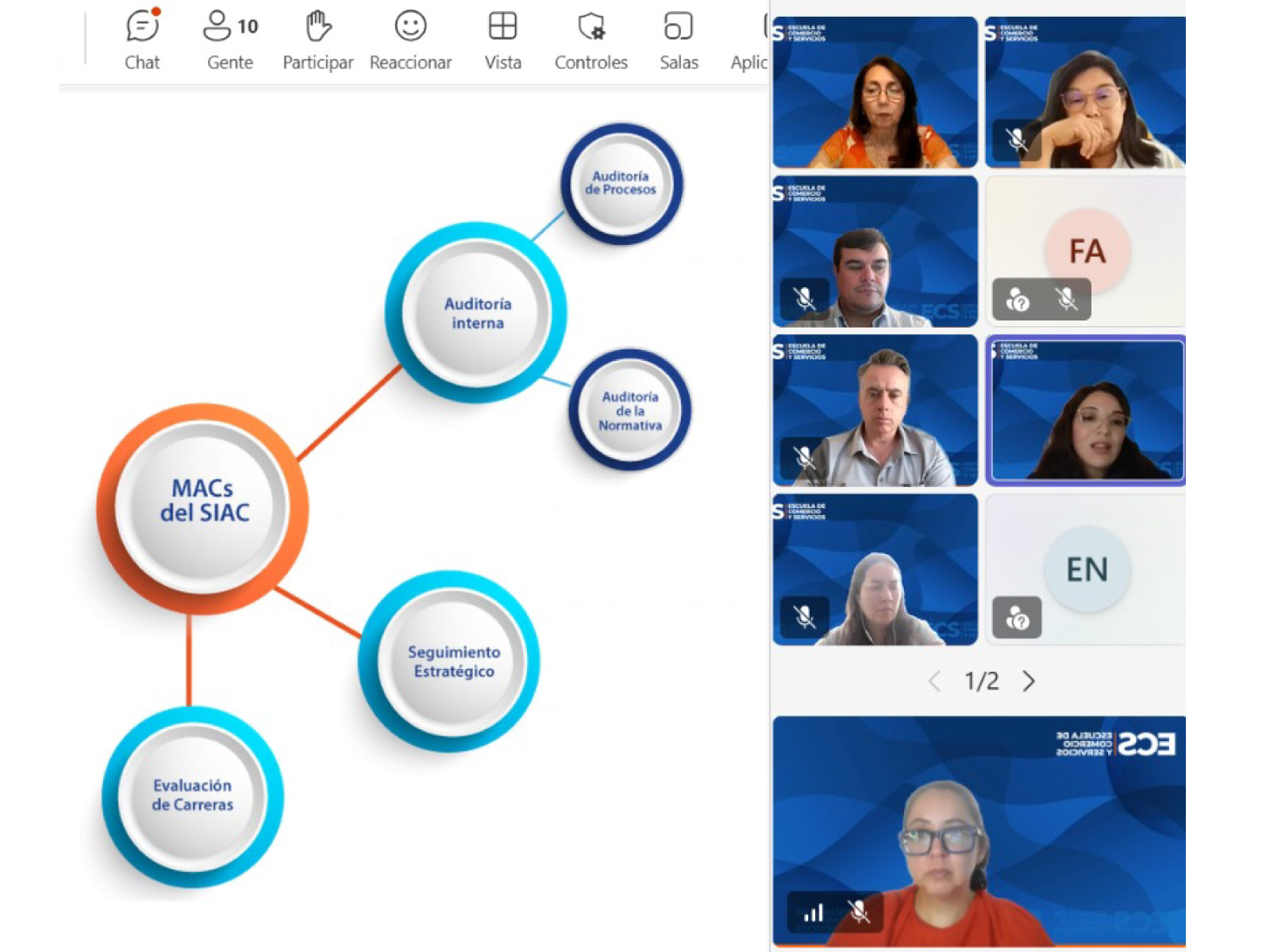
Task: Click muted mic icon on FA tile
Action: (x=1066, y=300)
